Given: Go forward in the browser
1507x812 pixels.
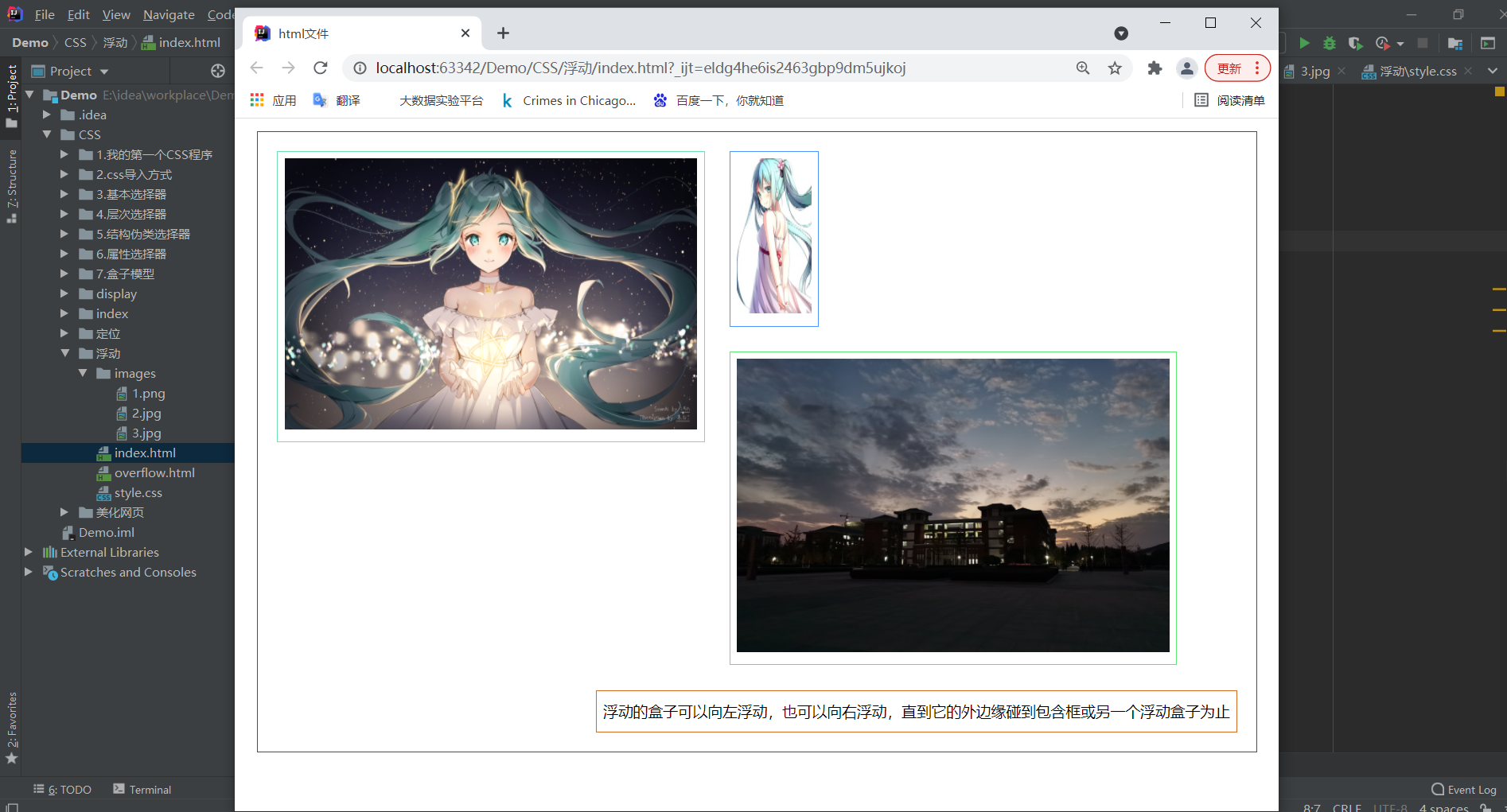Looking at the screenshot, I should click(x=288, y=68).
